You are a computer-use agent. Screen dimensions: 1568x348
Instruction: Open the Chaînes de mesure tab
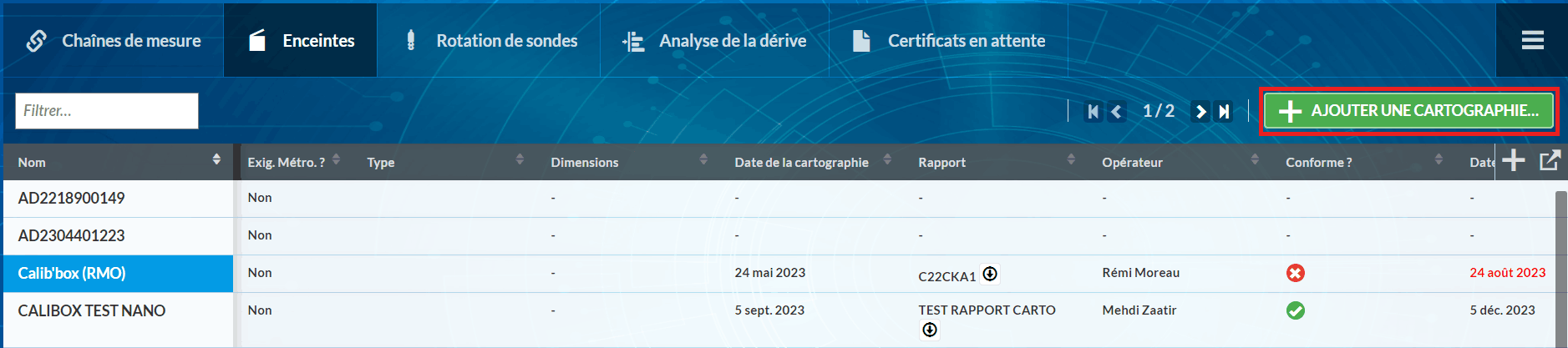[113, 40]
